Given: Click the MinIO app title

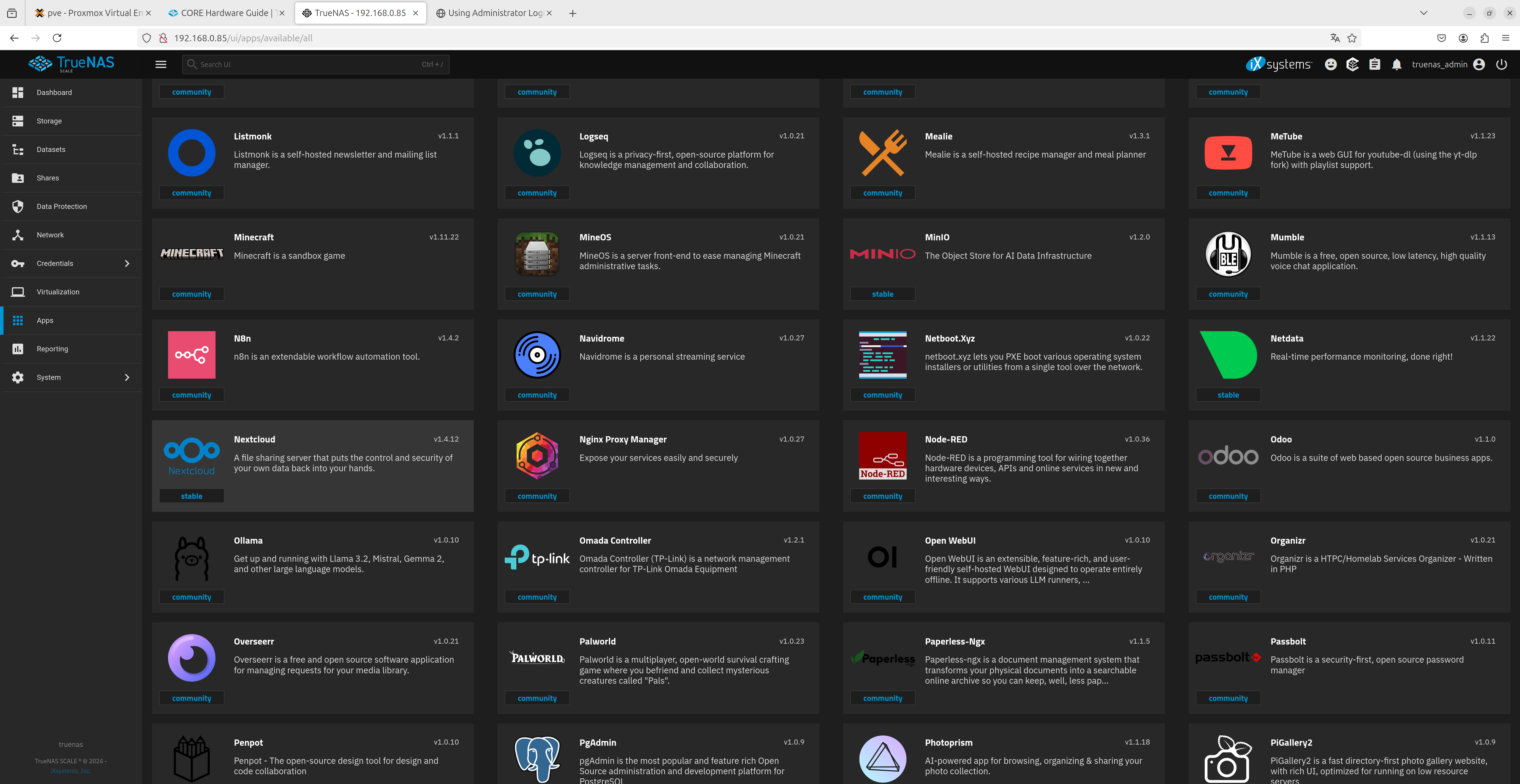Looking at the screenshot, I should [937, 237].
